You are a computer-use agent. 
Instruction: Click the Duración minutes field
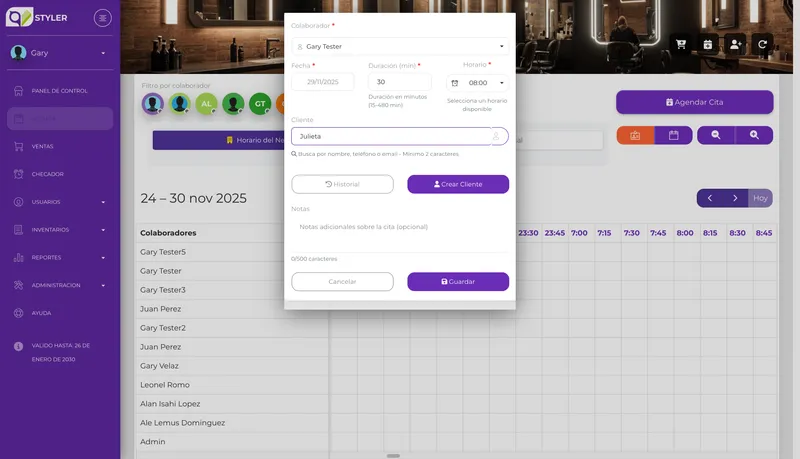coord(400,82)
